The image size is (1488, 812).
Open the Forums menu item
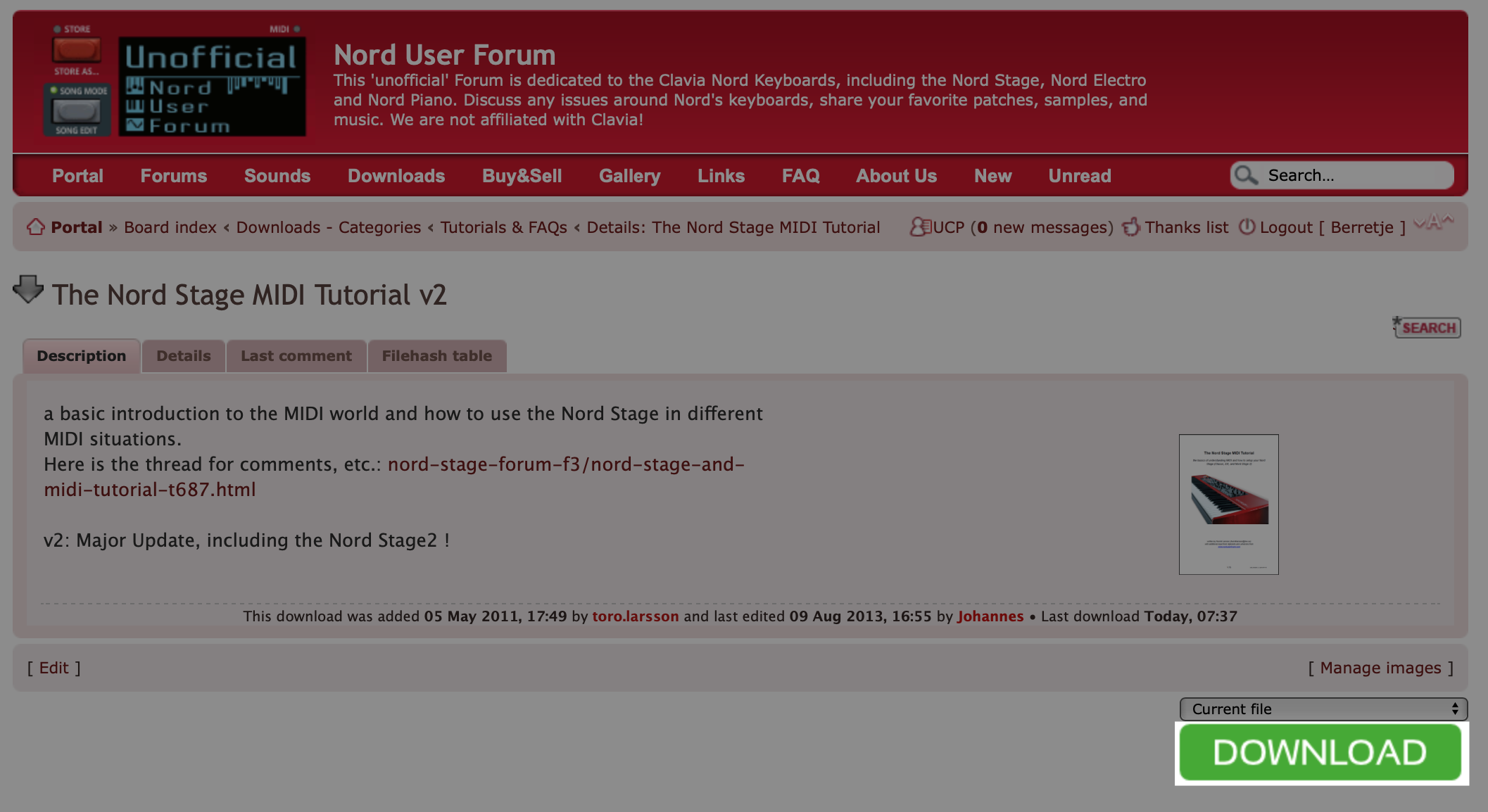pyautogui.click(x=174, y=176)
